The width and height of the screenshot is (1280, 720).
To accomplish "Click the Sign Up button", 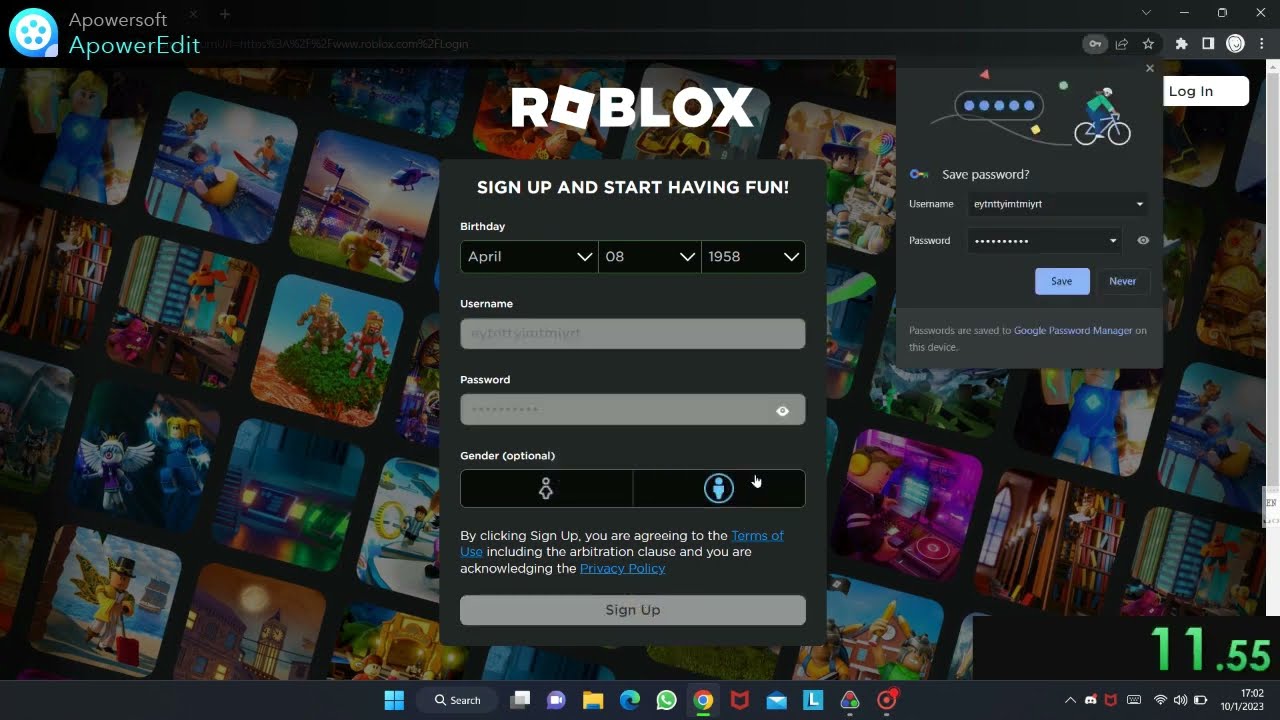I will tap(633, 610).
